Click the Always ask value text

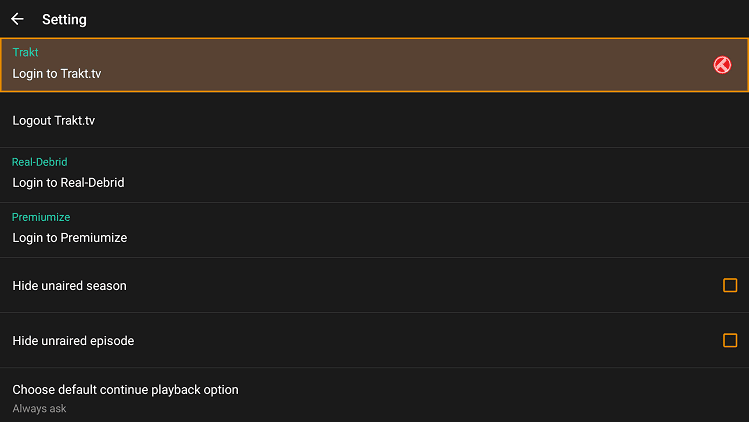pos(39,409)
